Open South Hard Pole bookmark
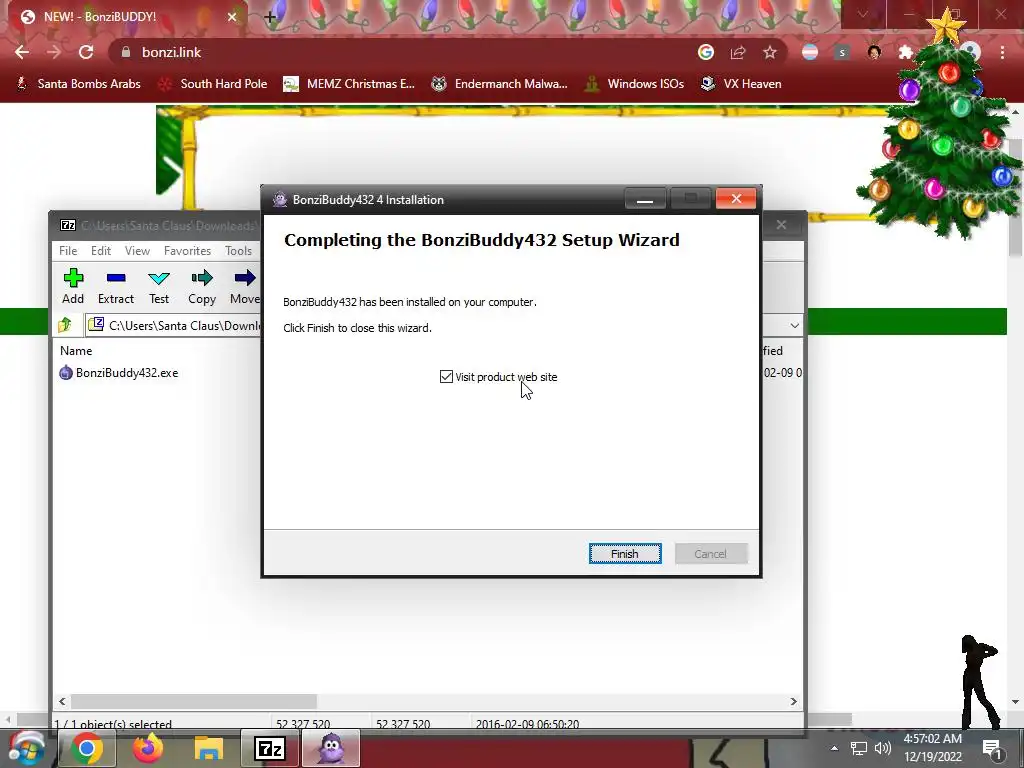 (213, 84)
